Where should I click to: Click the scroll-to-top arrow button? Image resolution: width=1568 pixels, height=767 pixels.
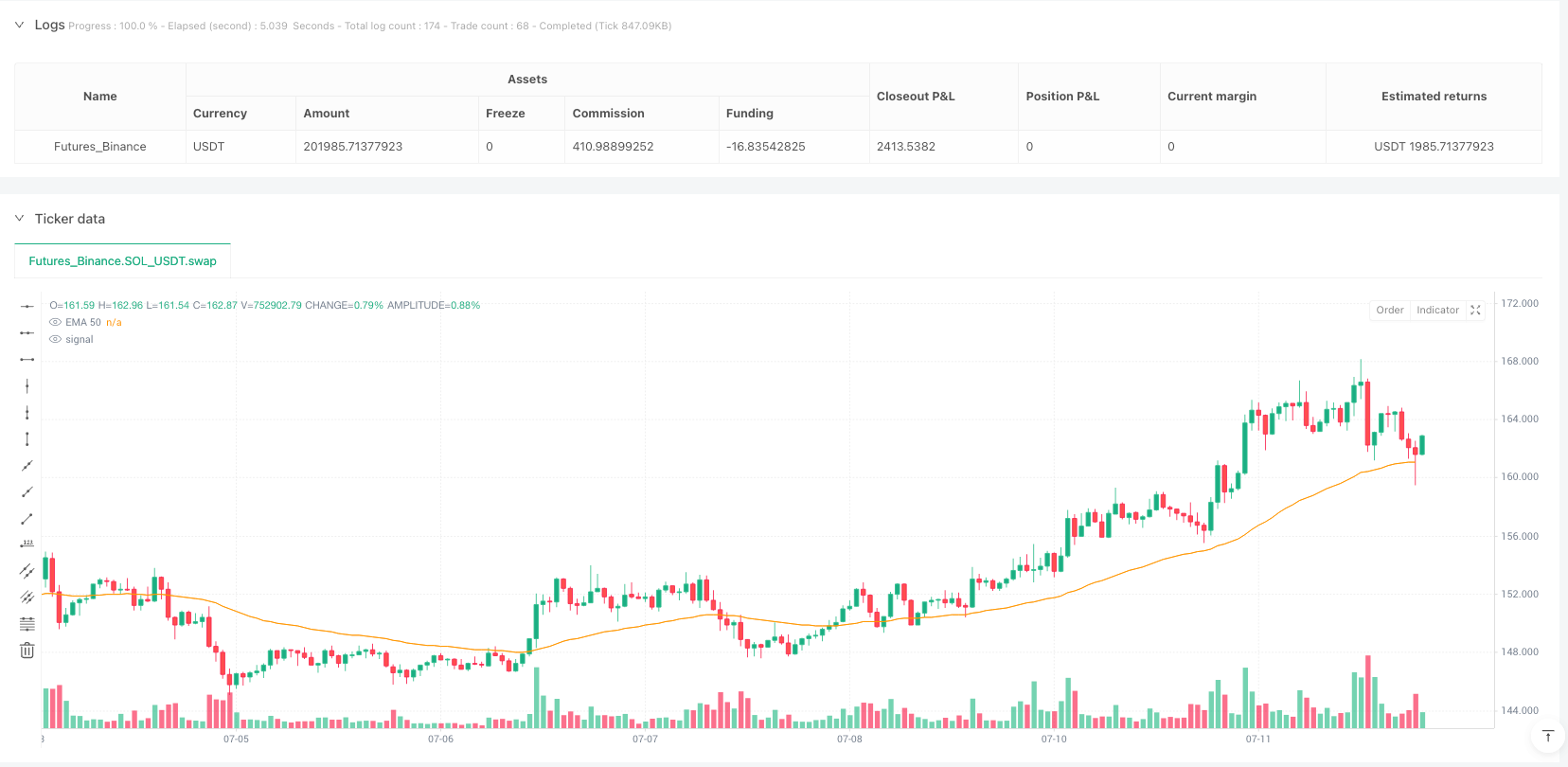point(1548,736)
